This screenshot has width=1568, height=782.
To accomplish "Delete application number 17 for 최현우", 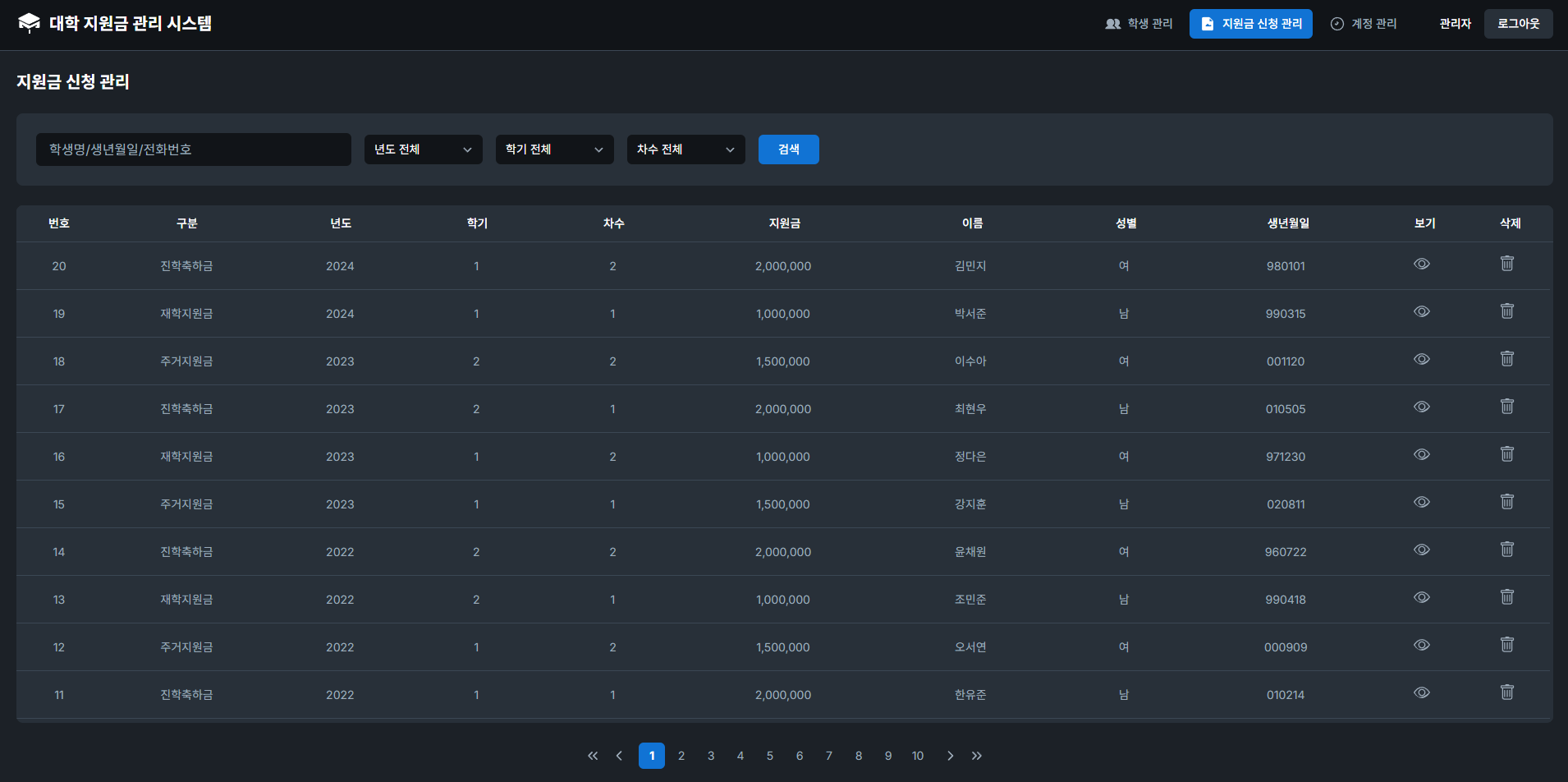I will 1506,407.
